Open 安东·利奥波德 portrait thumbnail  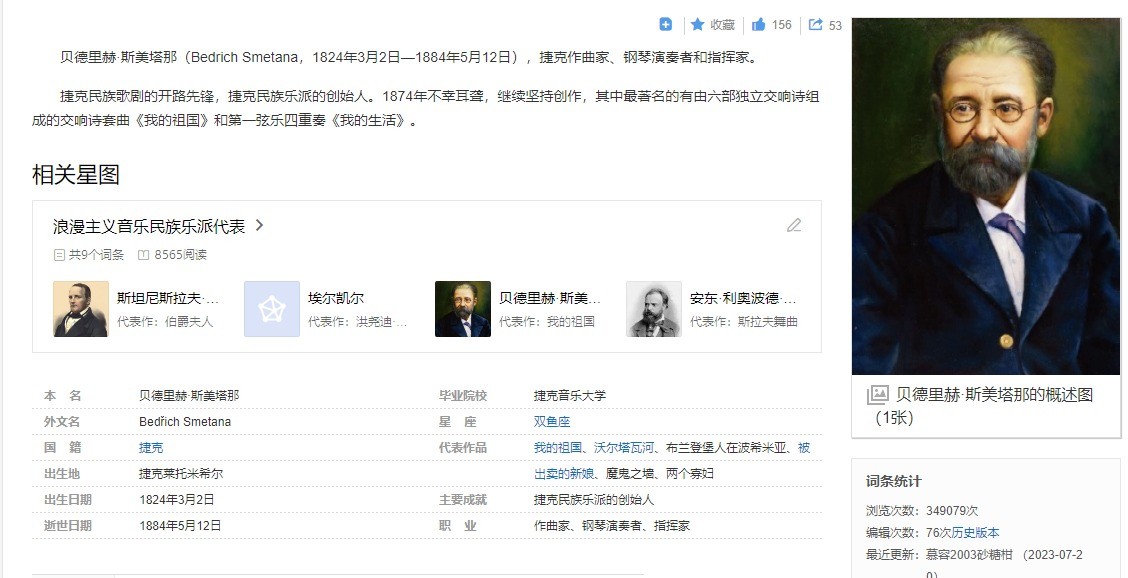[x=654, y=309]
